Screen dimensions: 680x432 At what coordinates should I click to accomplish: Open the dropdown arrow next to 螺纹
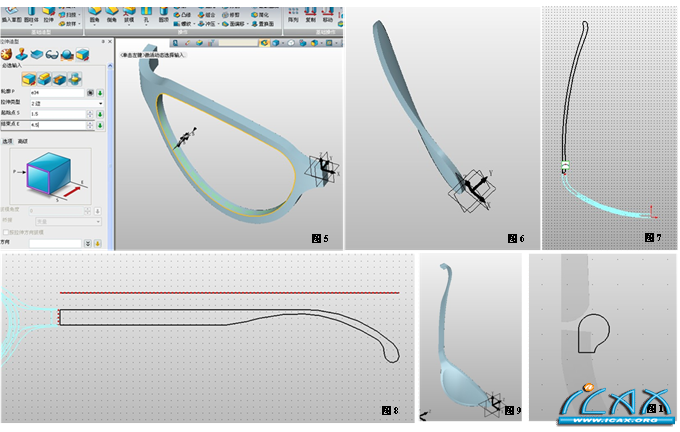point(194,24)
